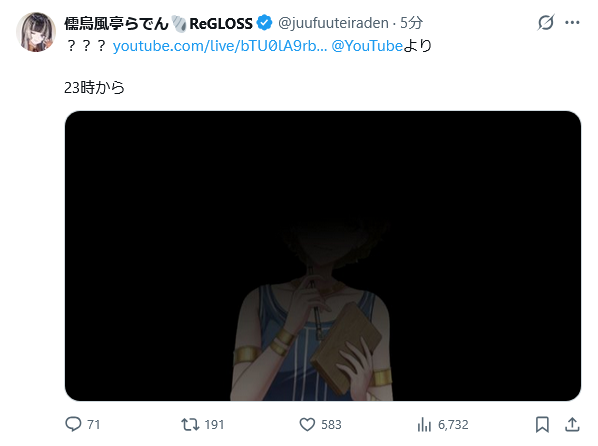Click the @juufuuteiraden handle
The image size is (598, 446).
tap(333, 23)
